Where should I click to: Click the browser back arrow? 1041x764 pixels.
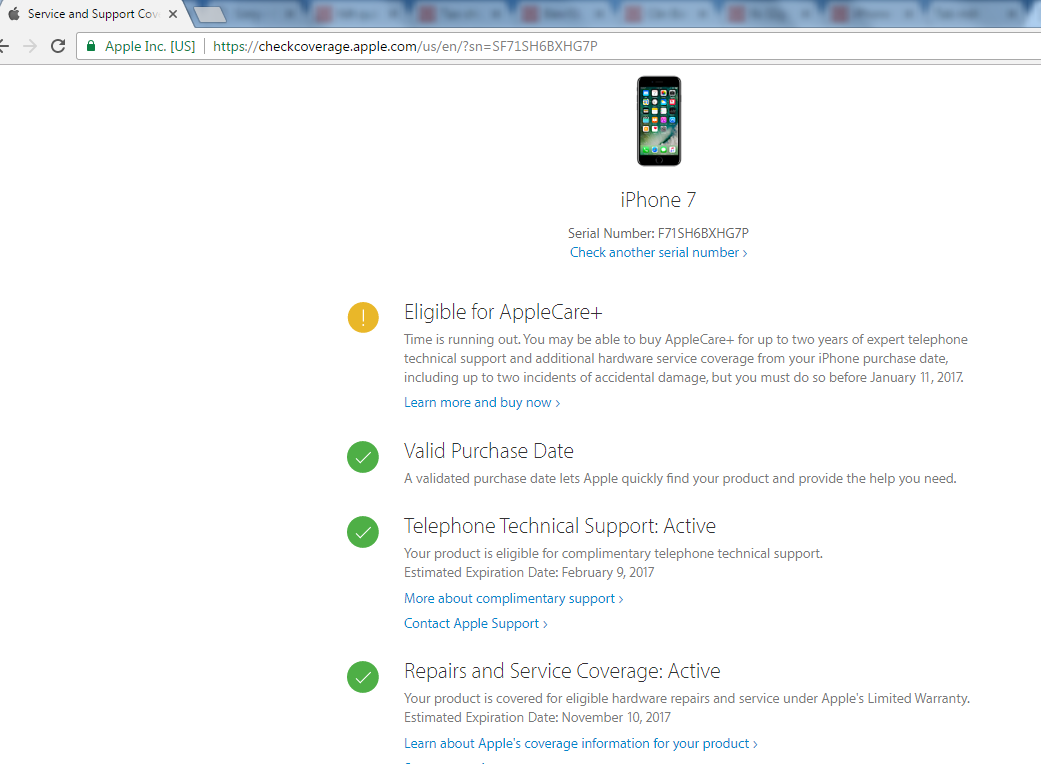point(4,46)
